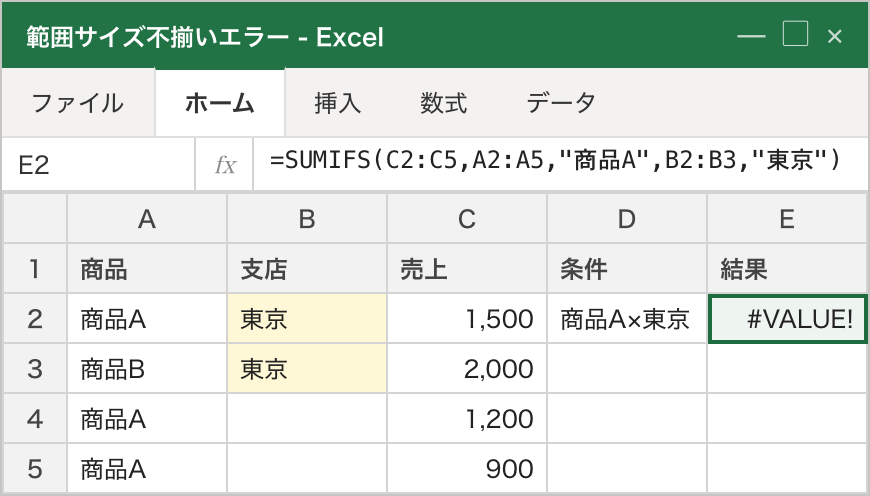Open the 挿入 tab
The image size is (870, 496).
pyautogui.click(x=337, y=103)
